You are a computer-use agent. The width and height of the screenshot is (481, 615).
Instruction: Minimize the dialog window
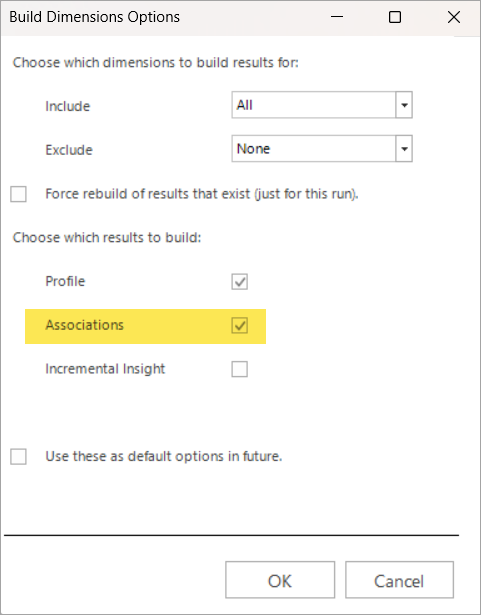pyautogui.click(x=337, y=17)
